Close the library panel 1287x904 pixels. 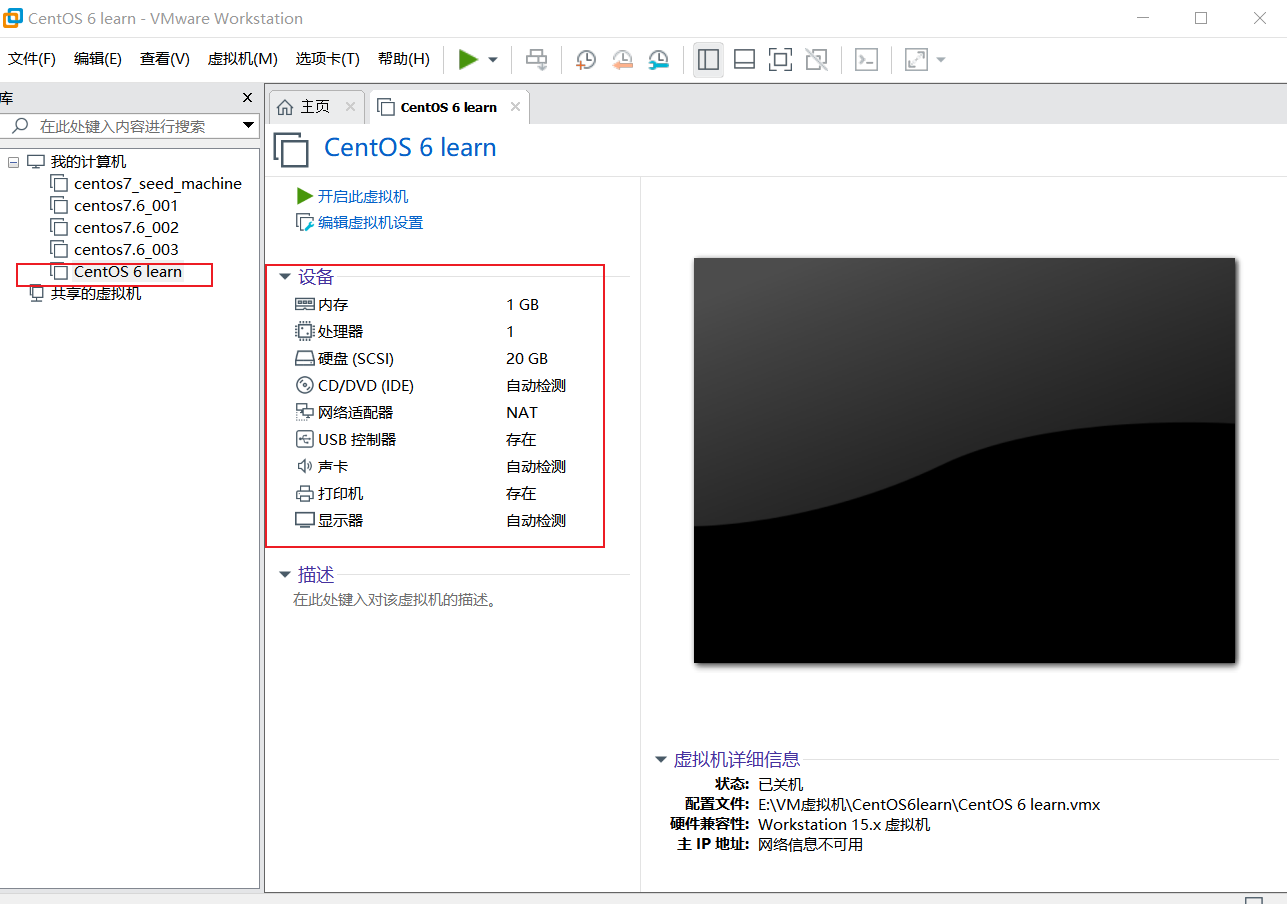(248, 97)
